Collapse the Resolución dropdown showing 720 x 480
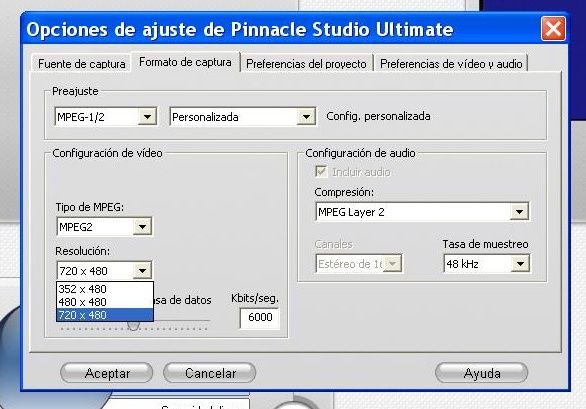 pos(104,270)
